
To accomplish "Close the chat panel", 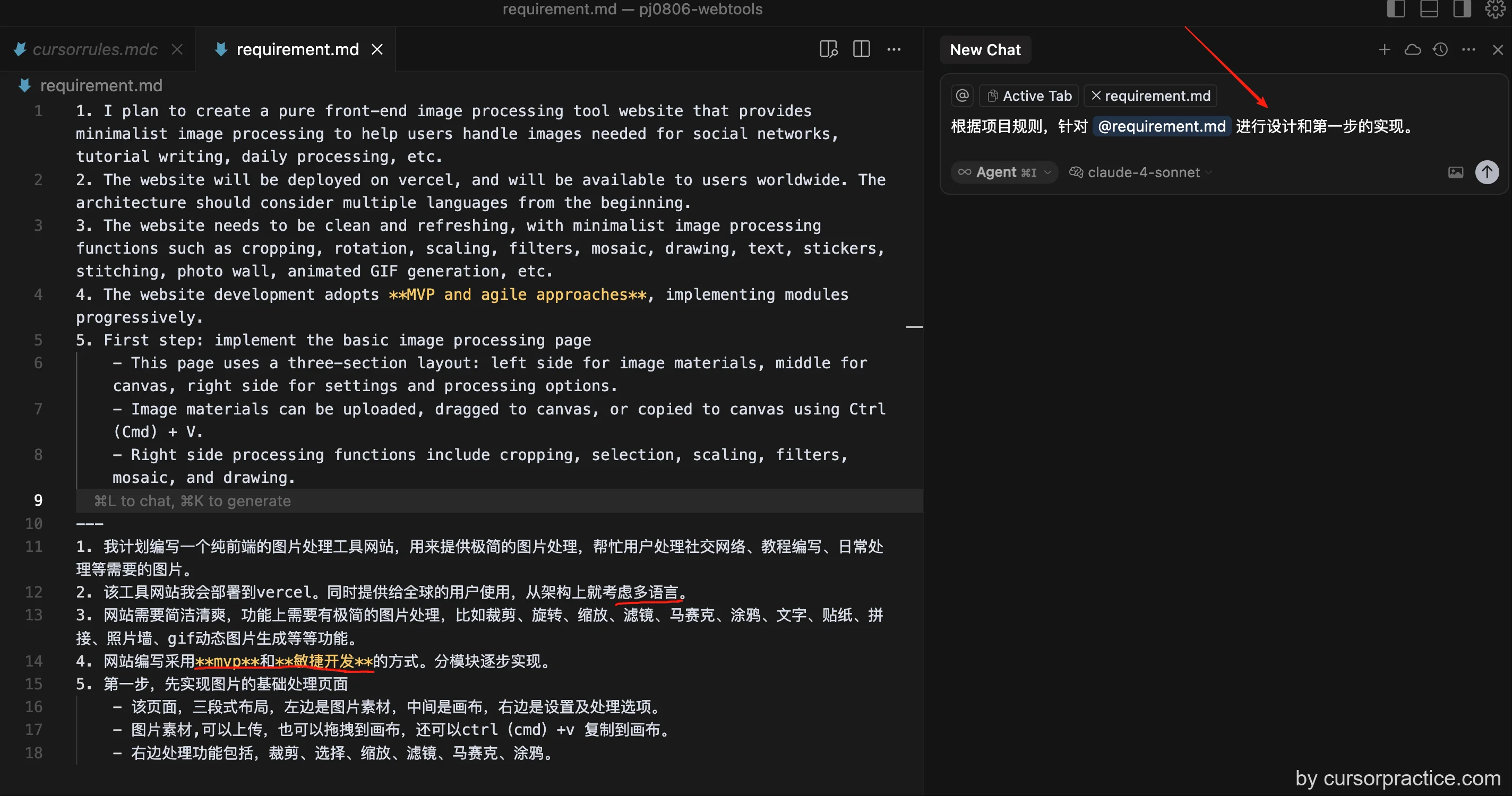I will click(x=1498, y=50).
